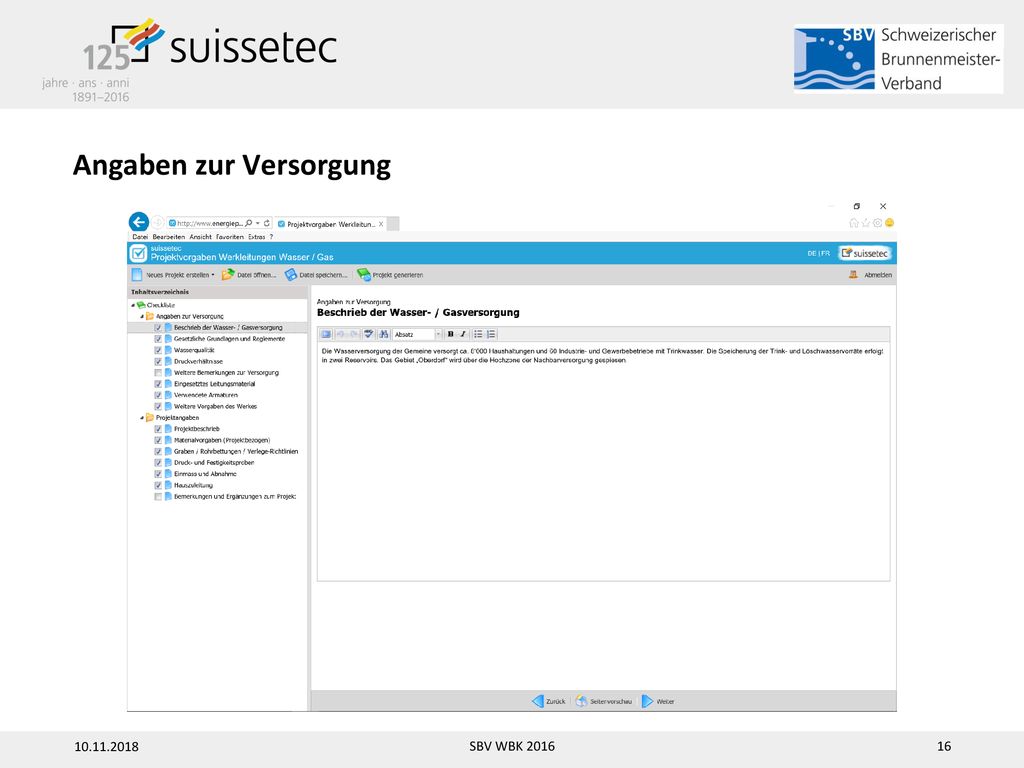Open the Extras menu
This screenshot has height=768, width=1024.
pos(257,237)
